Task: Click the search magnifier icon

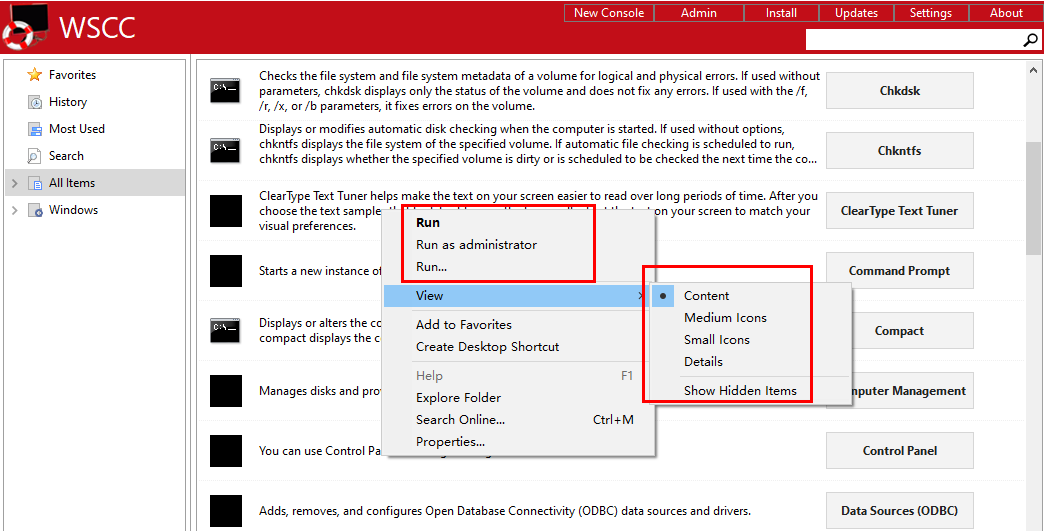Action: pos(1029,40)
